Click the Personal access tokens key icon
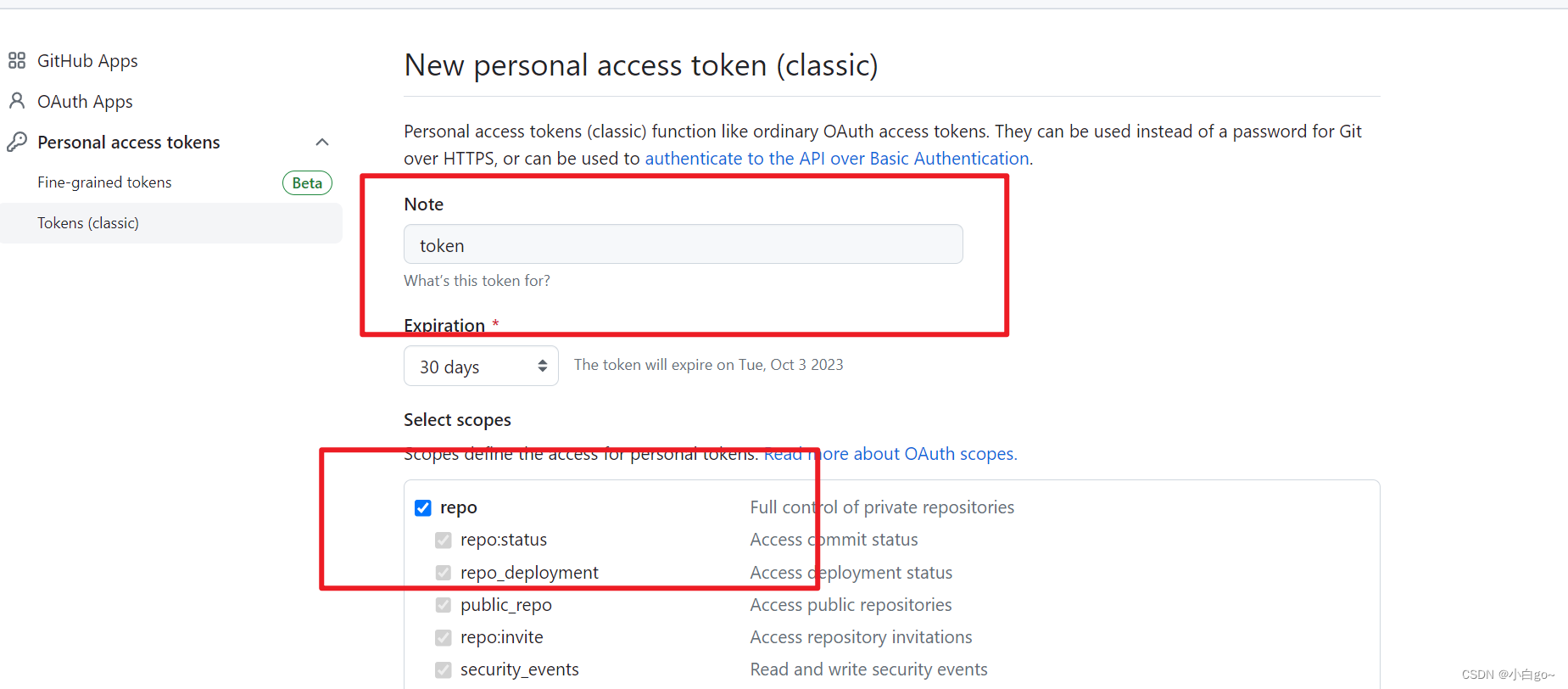Image resolution: width=1568 pixels, height=689 pixels. point(17,142)
